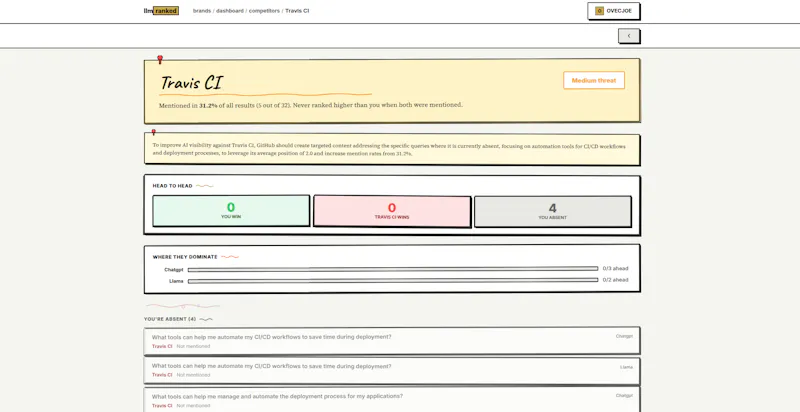The width and height of the screenshot is (800, 412).
Task: Click the 31.2% mention rate summary text
Action: [311, 105]
